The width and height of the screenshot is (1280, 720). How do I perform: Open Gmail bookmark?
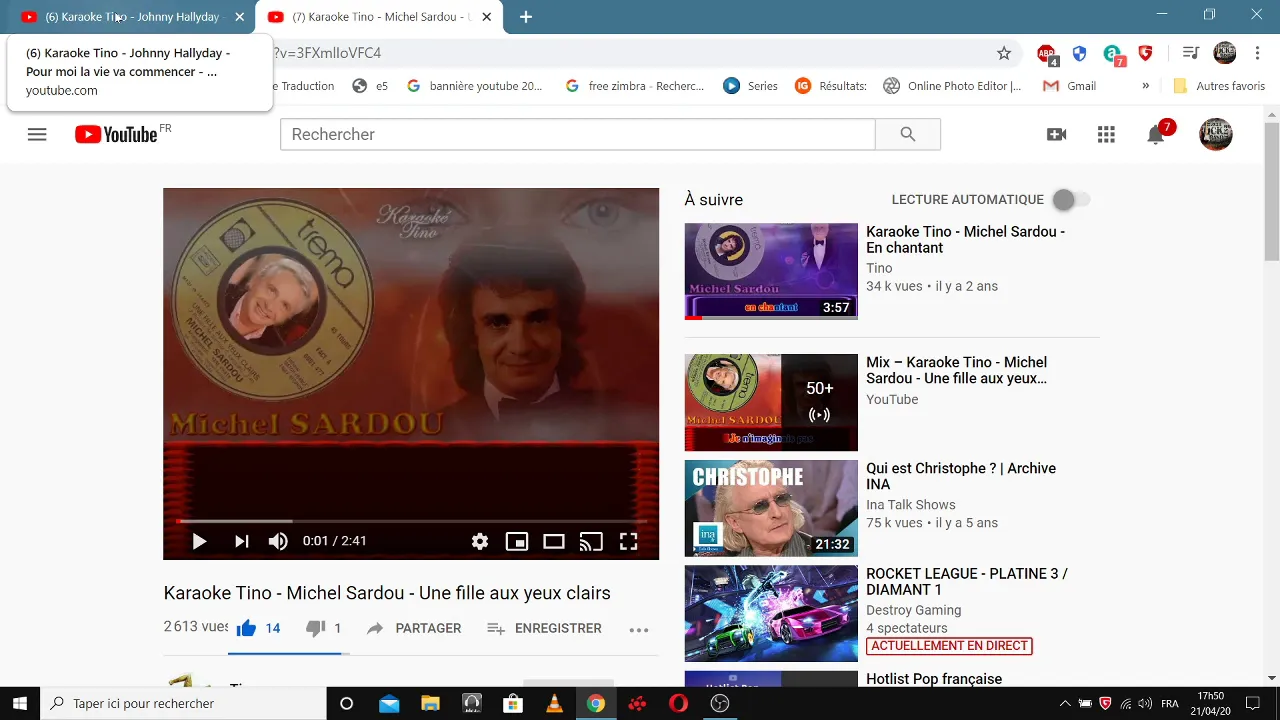1070,86
